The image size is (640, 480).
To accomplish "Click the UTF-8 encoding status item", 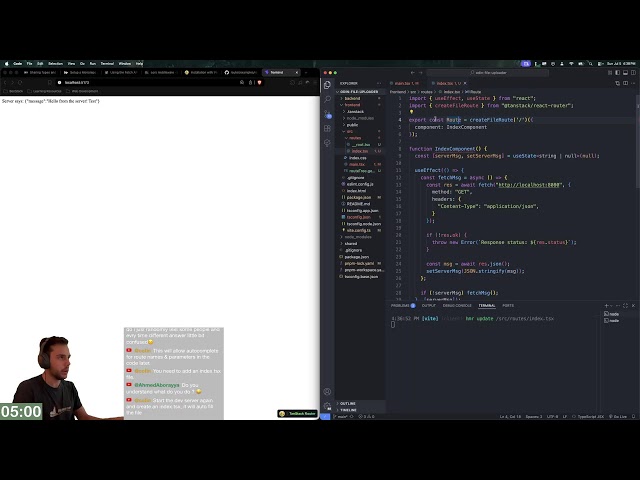I will point(552,416).
